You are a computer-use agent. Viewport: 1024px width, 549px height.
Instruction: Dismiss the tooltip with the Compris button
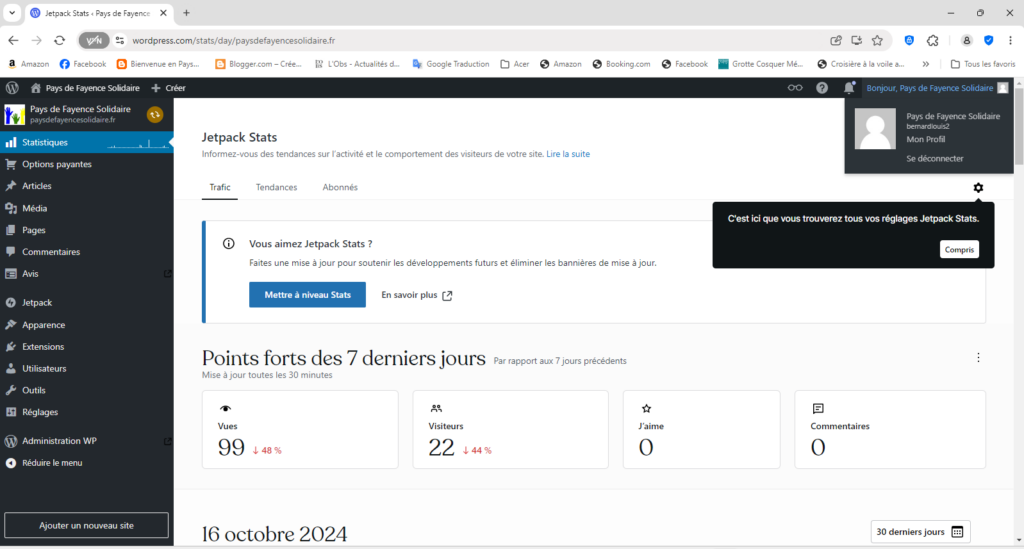[x=959, y=250]
